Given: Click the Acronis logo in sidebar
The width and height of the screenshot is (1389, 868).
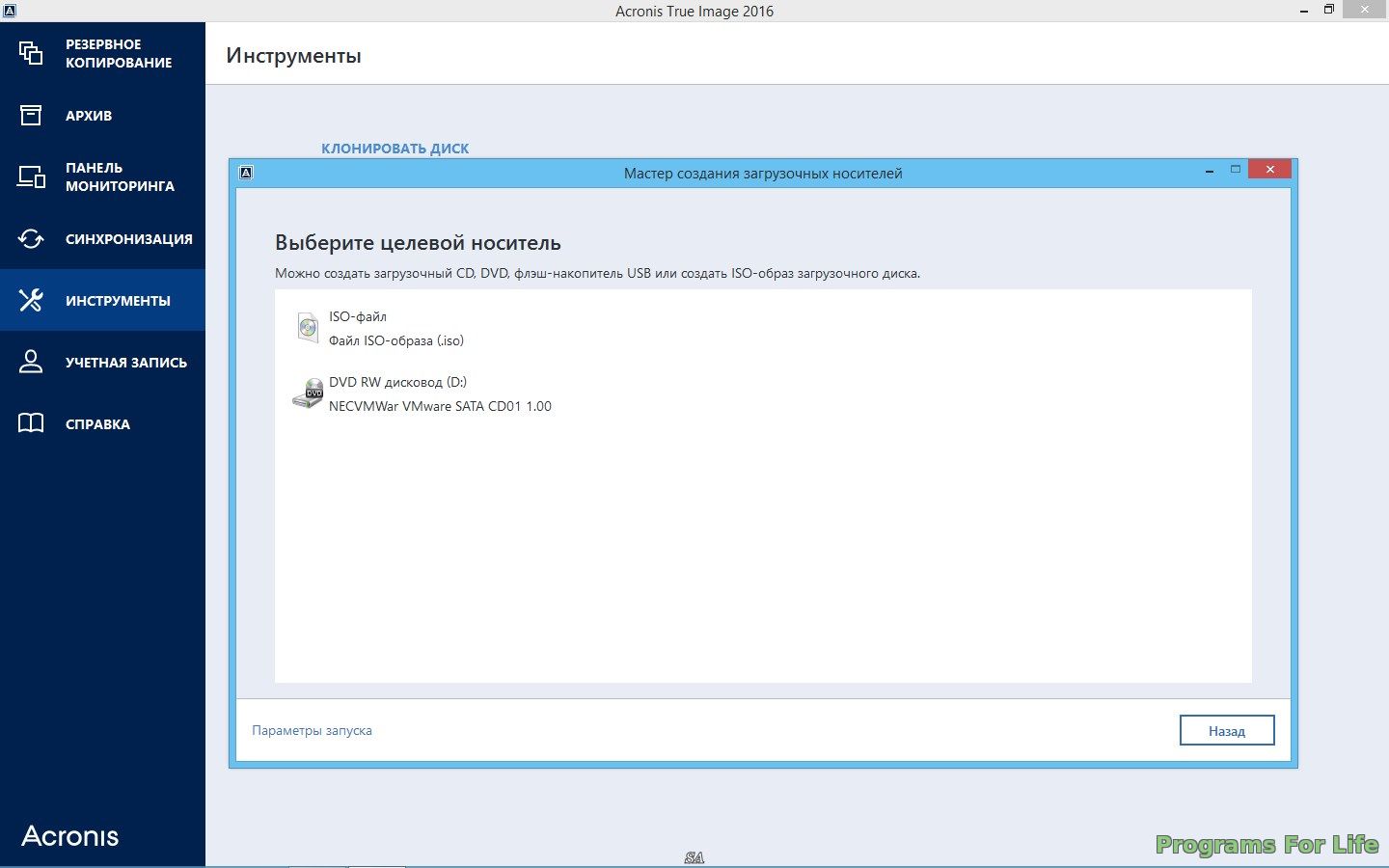Looking at the screenshot, I should point(70,836).
